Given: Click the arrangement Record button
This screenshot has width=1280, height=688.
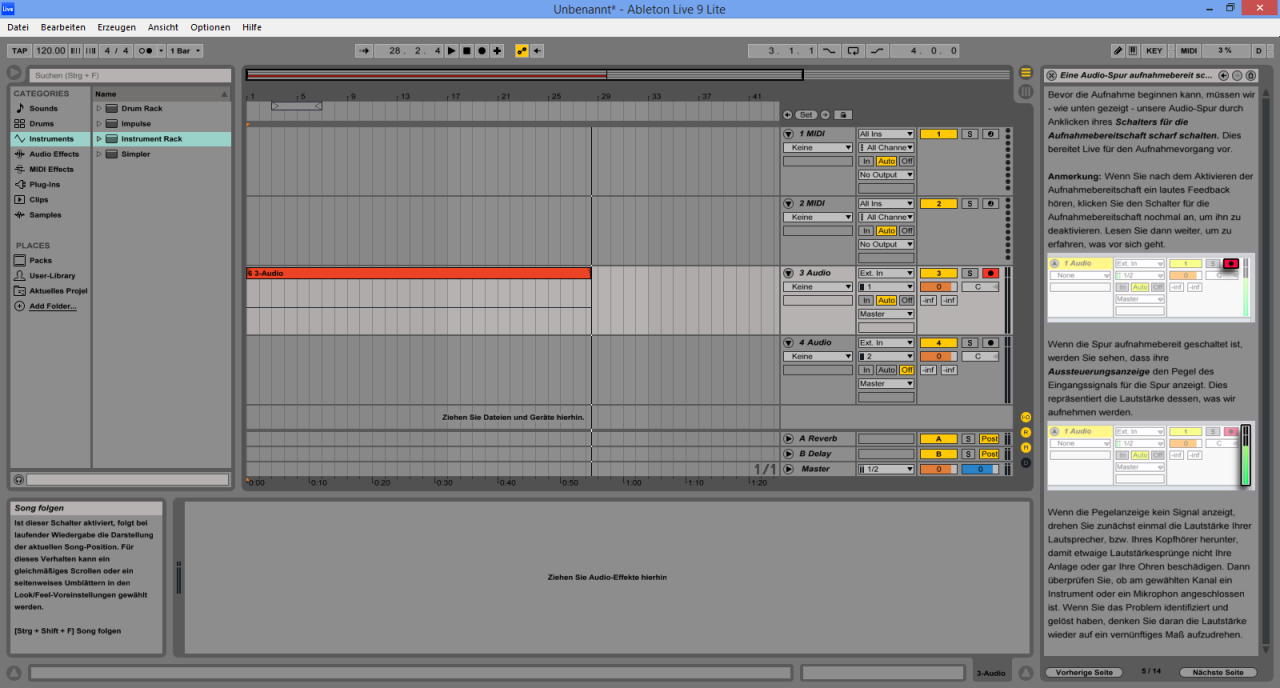Looking at the screenshot, I should tap(481, 50).
